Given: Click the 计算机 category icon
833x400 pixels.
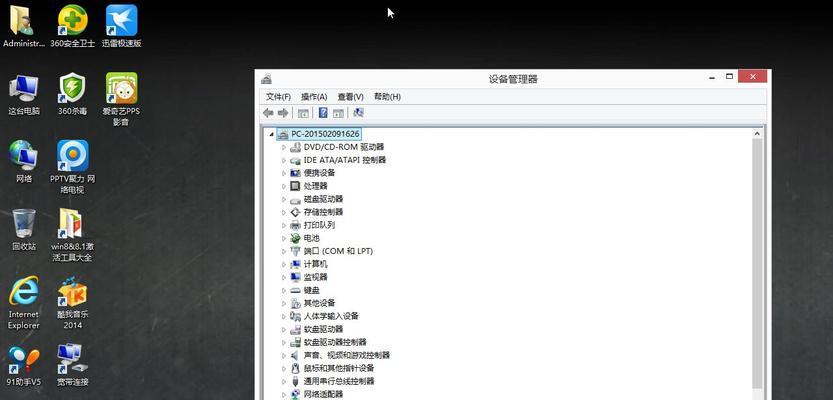Looking at the screenshot, I should 295,264.
